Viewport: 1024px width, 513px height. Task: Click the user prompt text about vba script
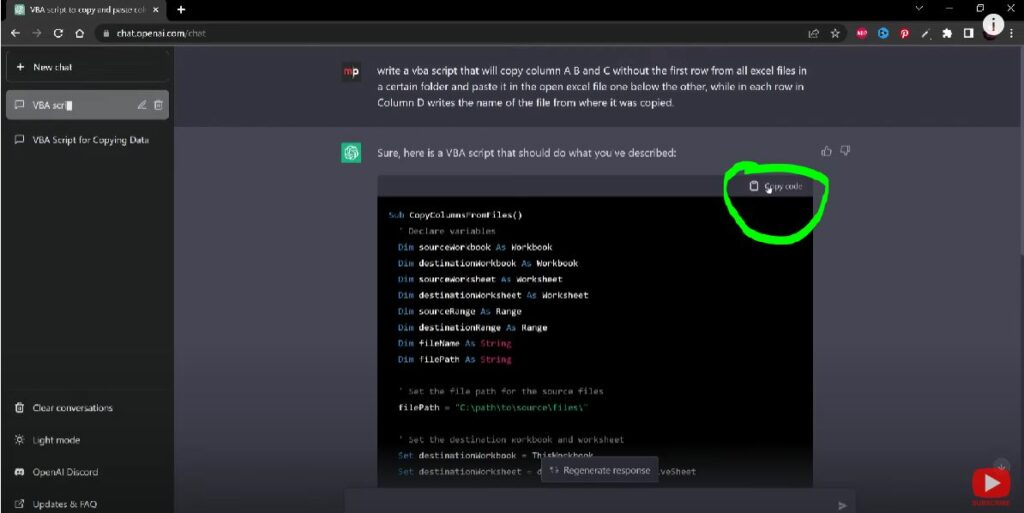(592, 87)
